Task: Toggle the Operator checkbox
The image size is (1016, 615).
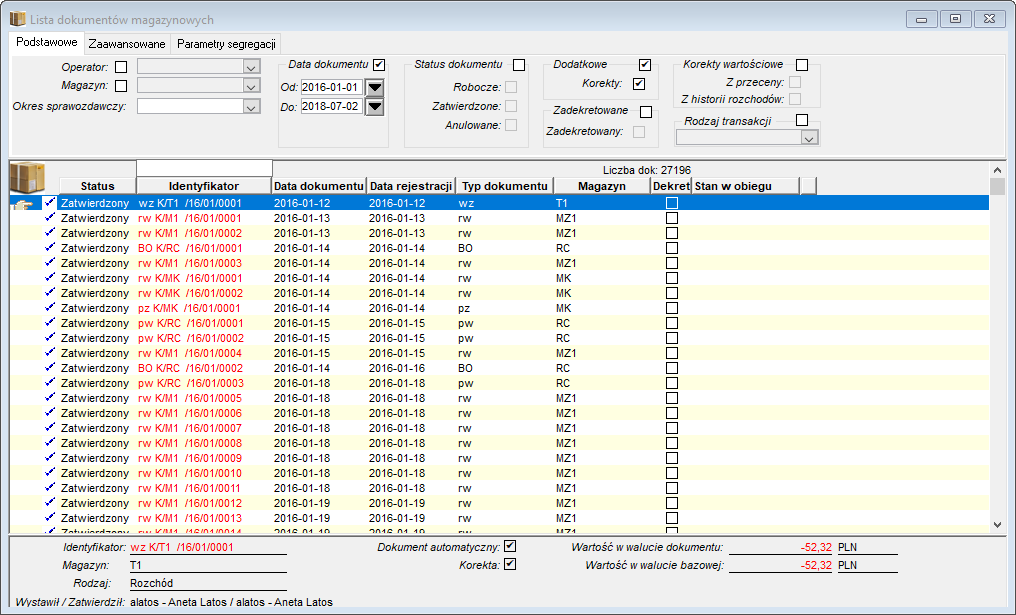Action: click(121, 67)
